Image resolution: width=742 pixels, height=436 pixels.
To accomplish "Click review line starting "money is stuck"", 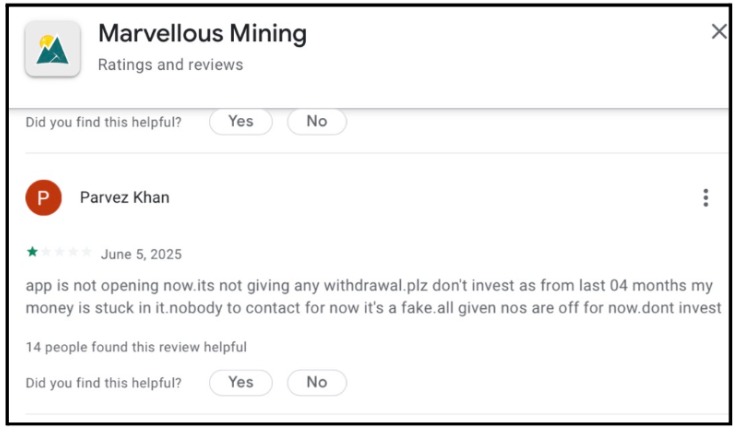I will (373, 307).
